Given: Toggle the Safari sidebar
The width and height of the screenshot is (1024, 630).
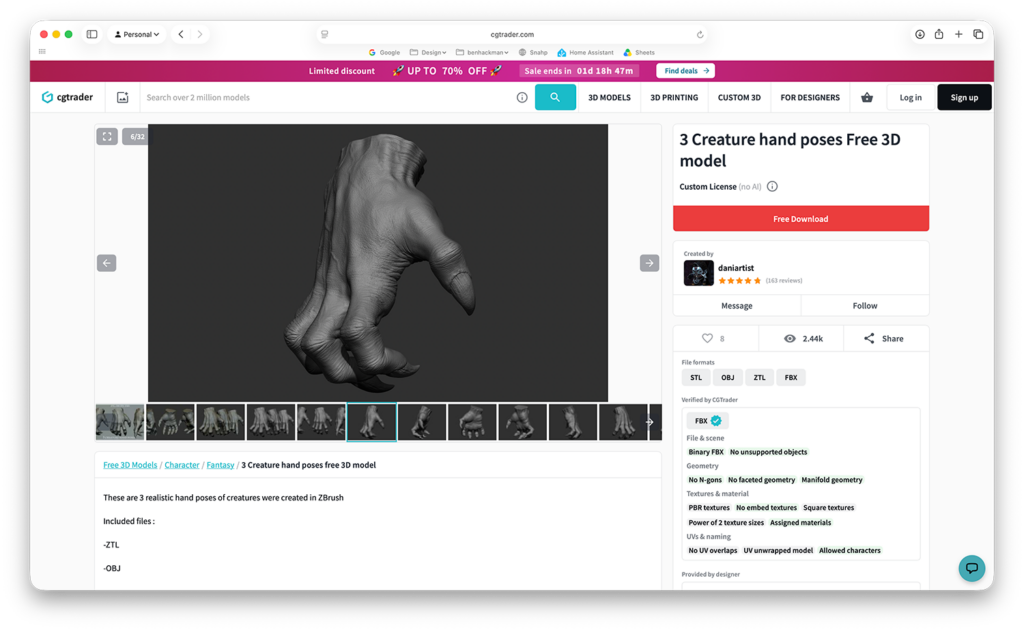Looking at the screenshot, I should coord(92,34).
